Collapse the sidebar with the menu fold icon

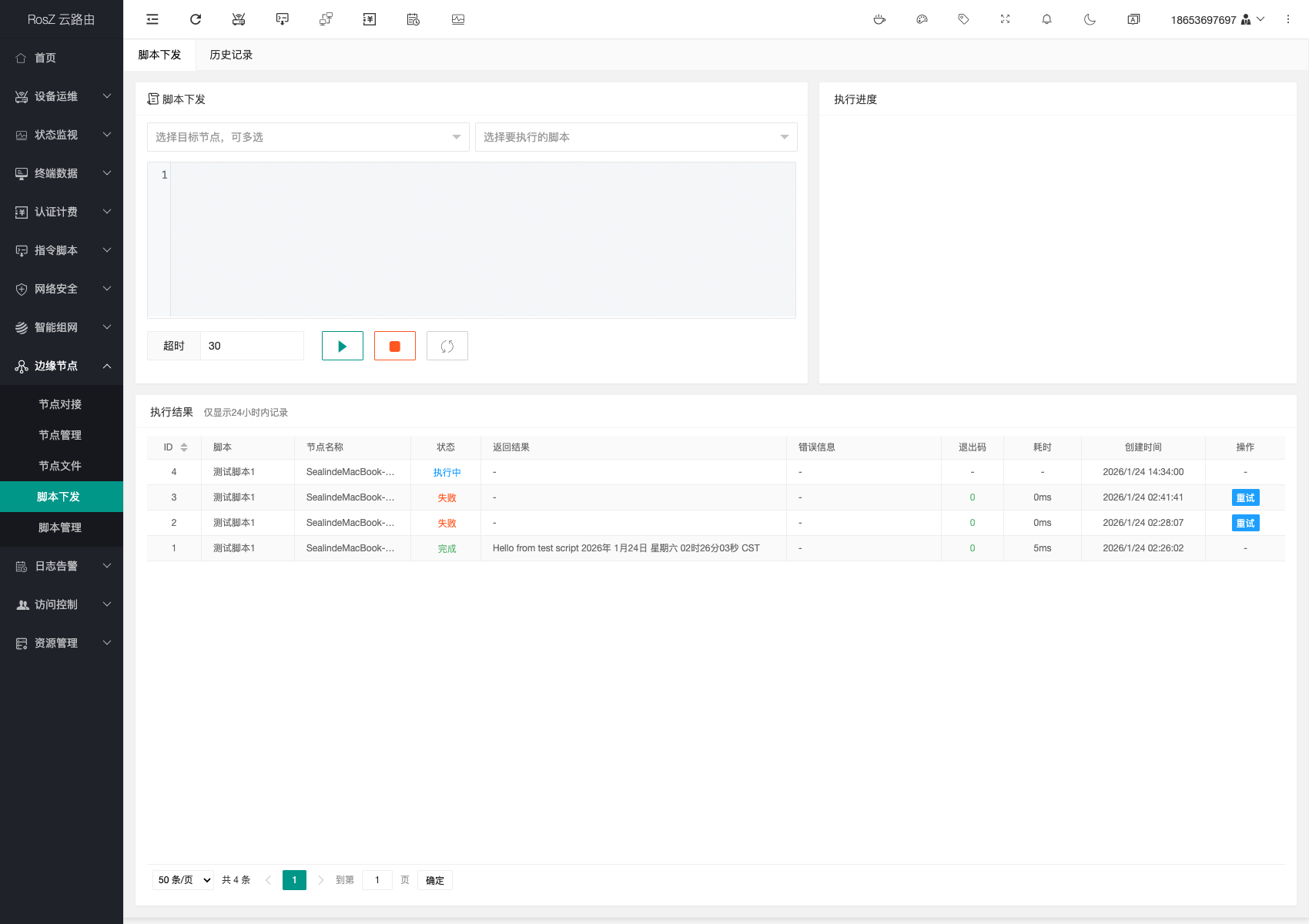pos(152,19)
